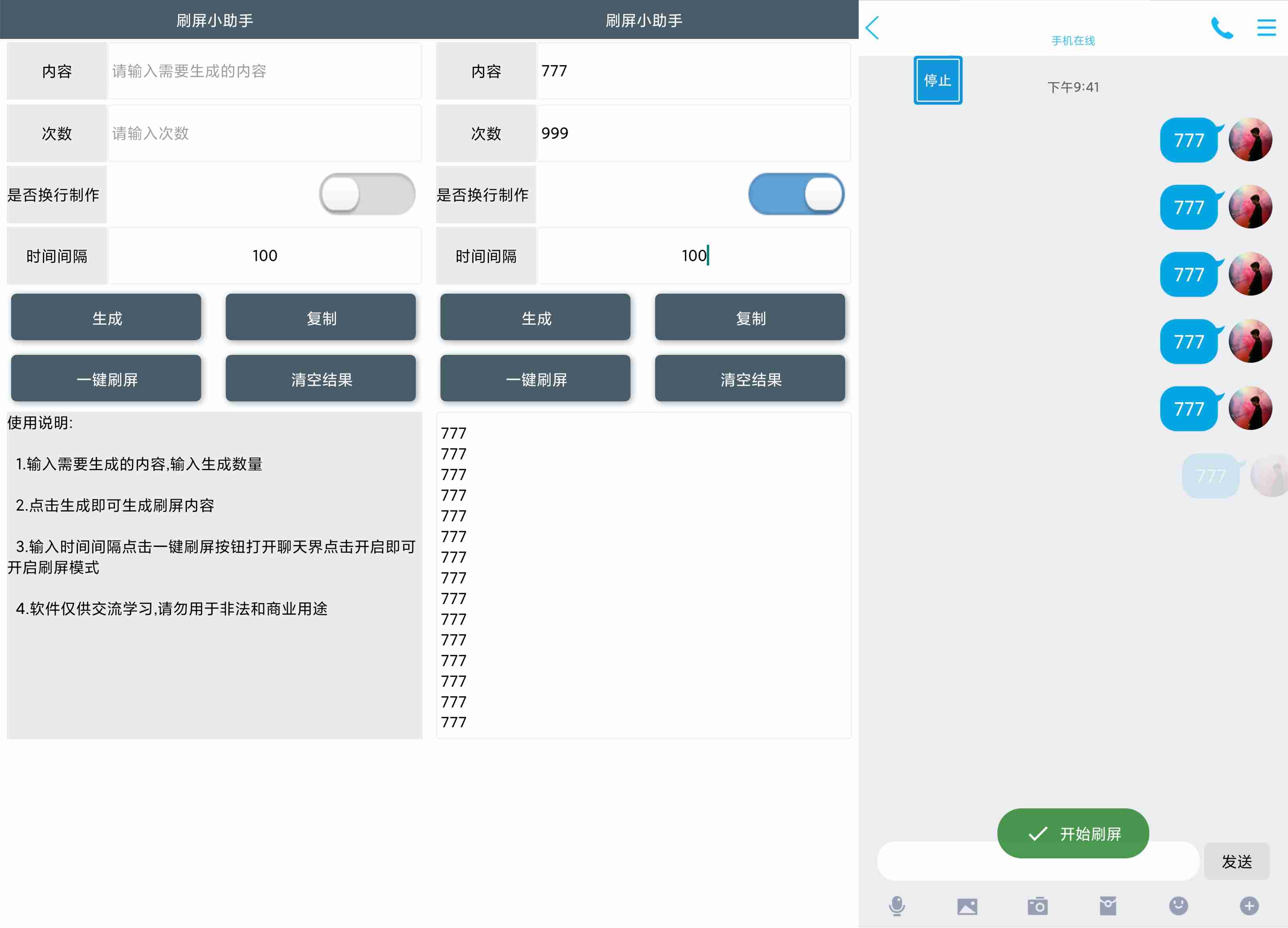Tap the red envelope icon
Image resolution: width=1288 pixels, height=928 pixels.
coord(1108,906)
